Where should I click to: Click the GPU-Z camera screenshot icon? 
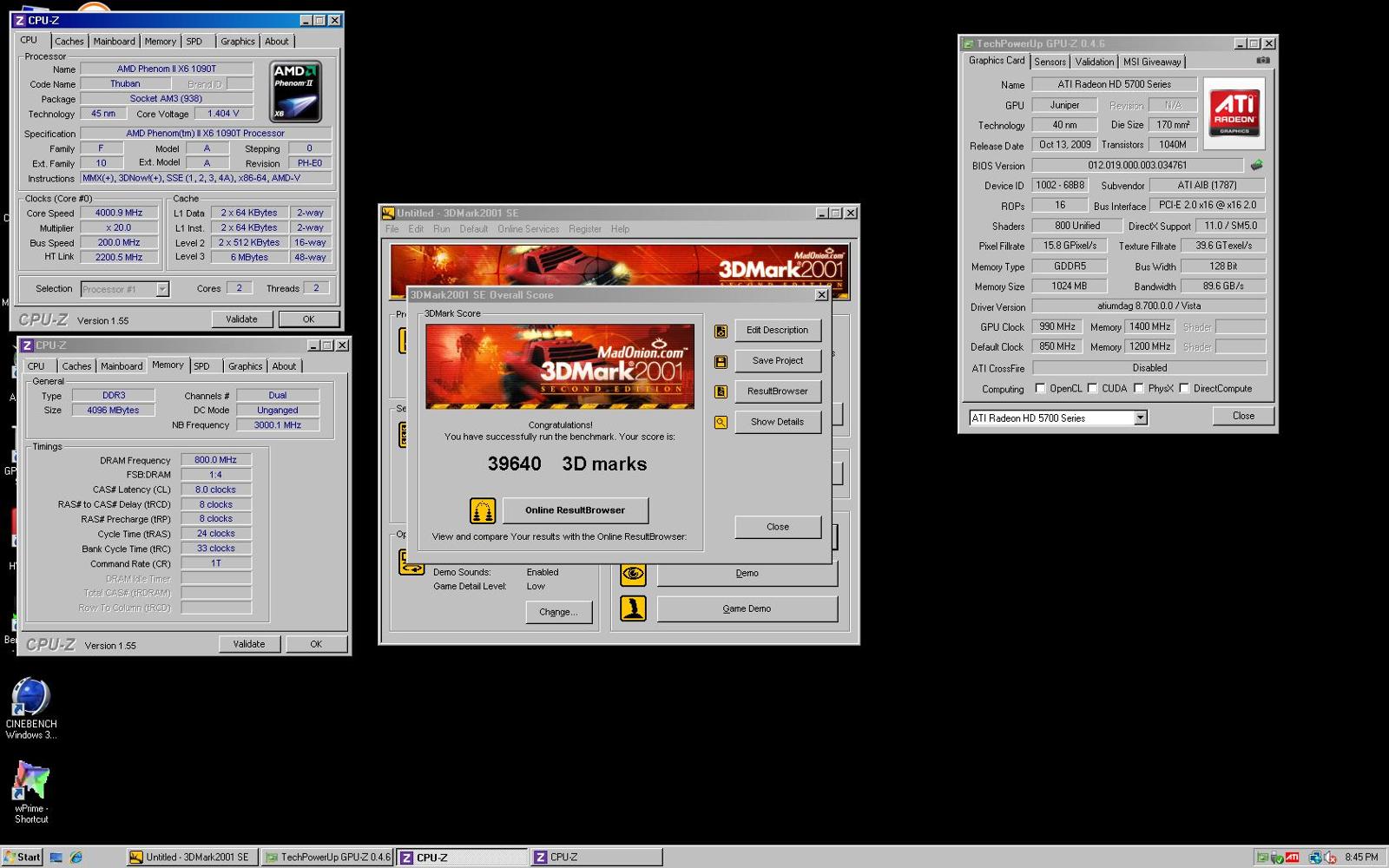tap(1263, 61)
